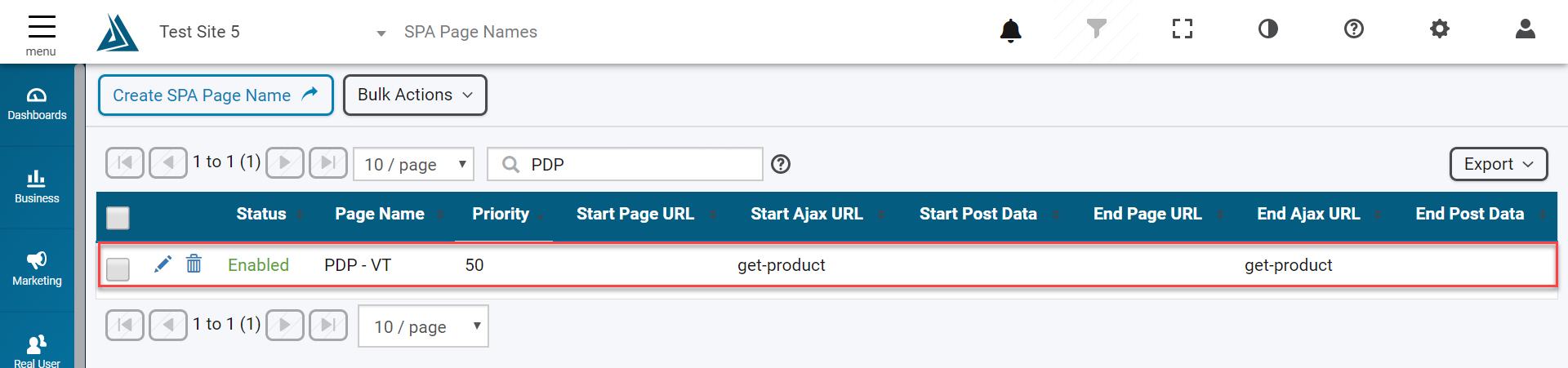Open Marketing in the sidebar
Screen dimensions: 1568x368
coord(37,269)
